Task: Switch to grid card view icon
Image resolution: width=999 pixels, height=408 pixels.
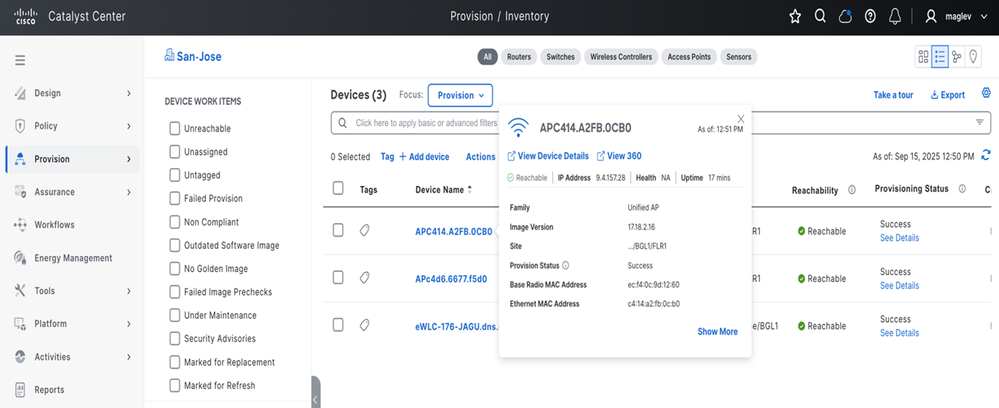Action: (923, 57)
